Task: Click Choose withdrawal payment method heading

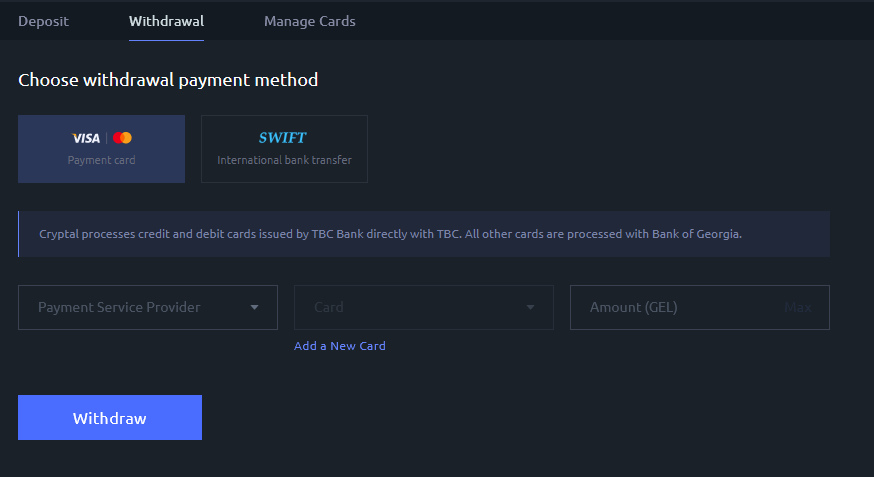Action: pos(168,80)
